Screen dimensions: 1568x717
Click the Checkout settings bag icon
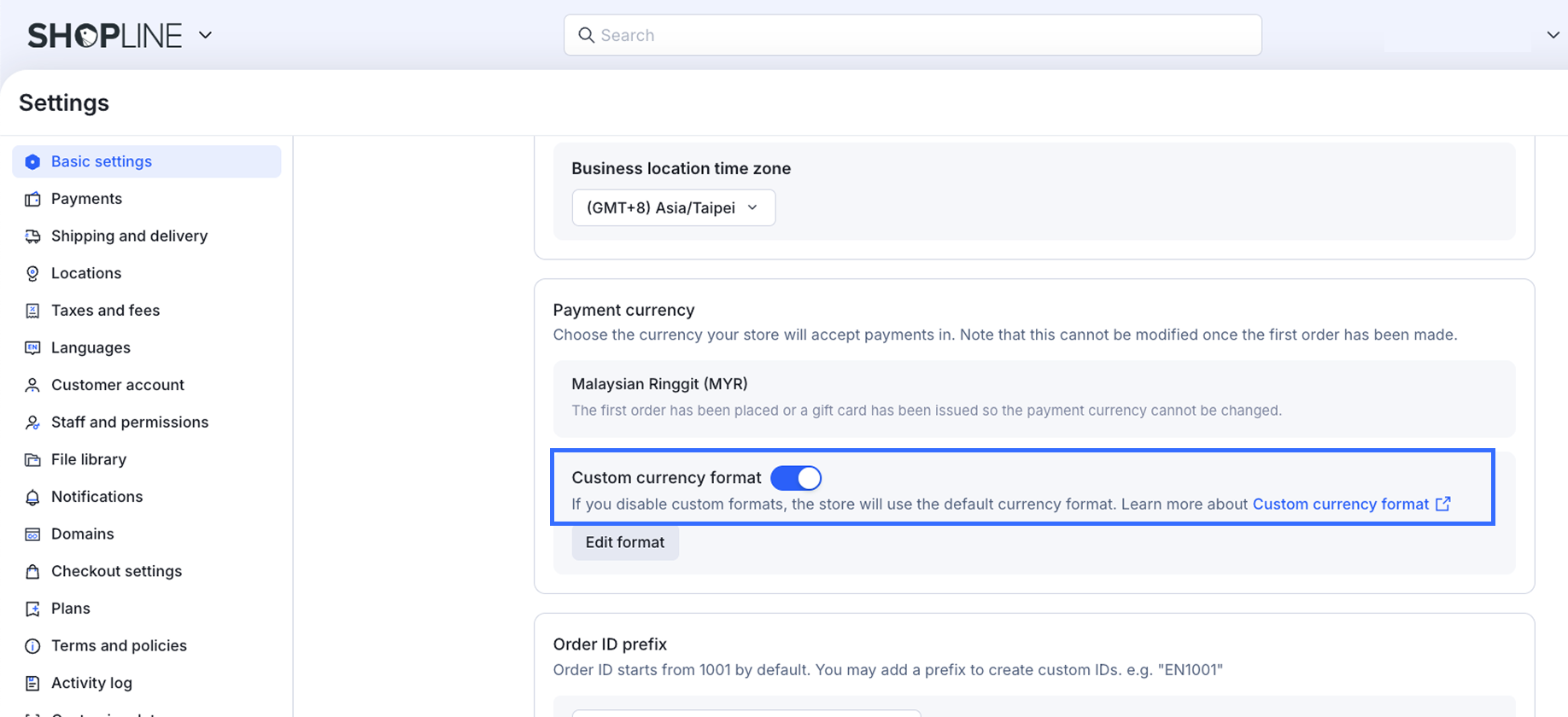(x=32, y=571)
